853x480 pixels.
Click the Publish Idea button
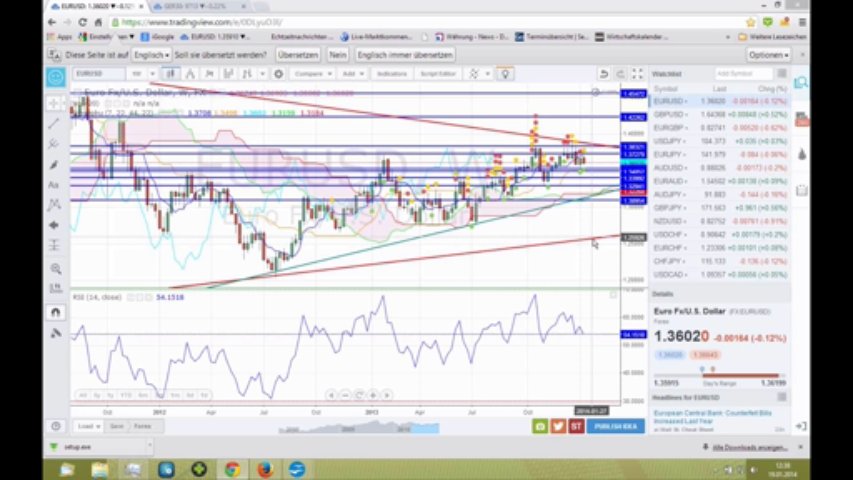616,426
